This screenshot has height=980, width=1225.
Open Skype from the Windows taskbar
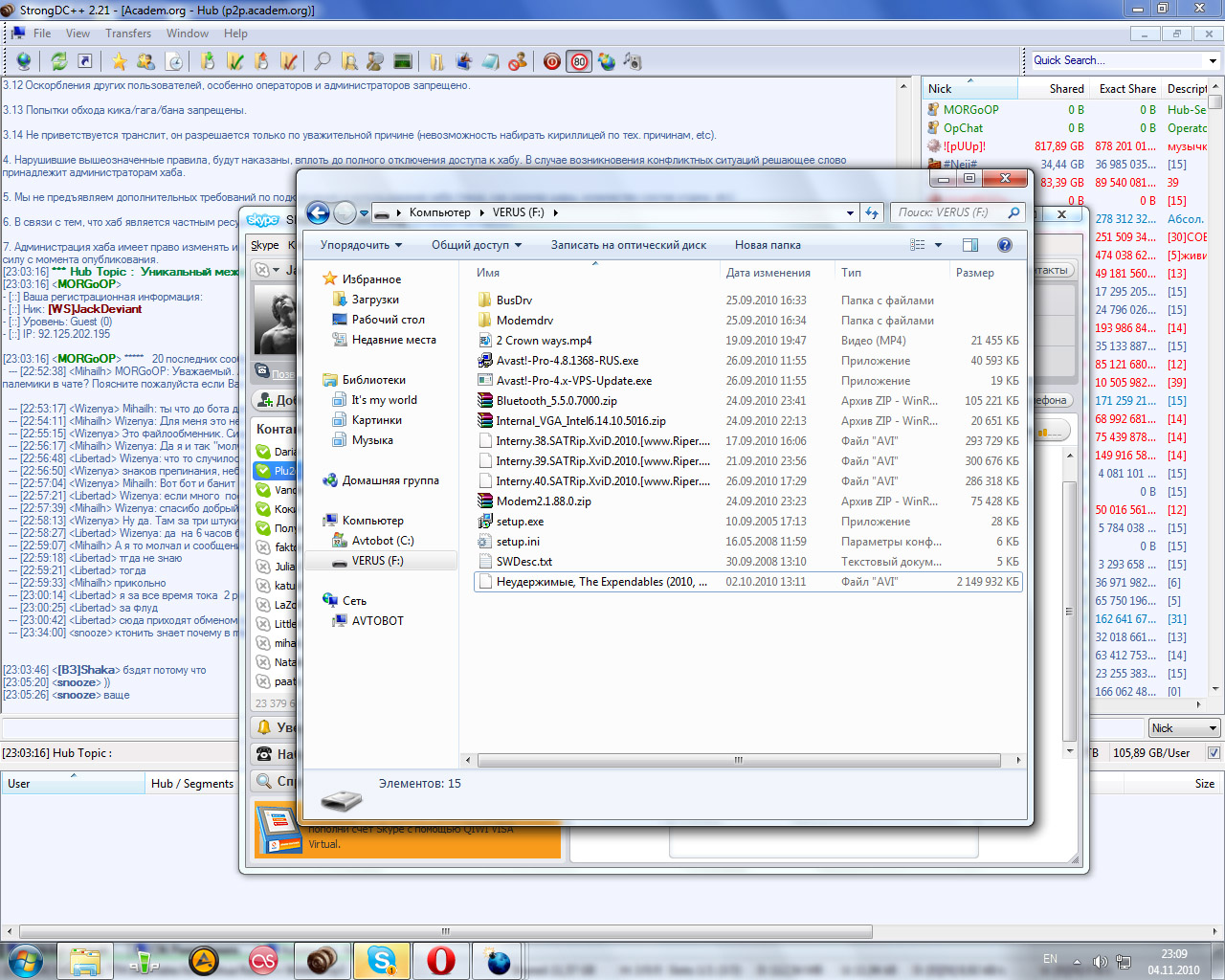[x=382, y=960]
